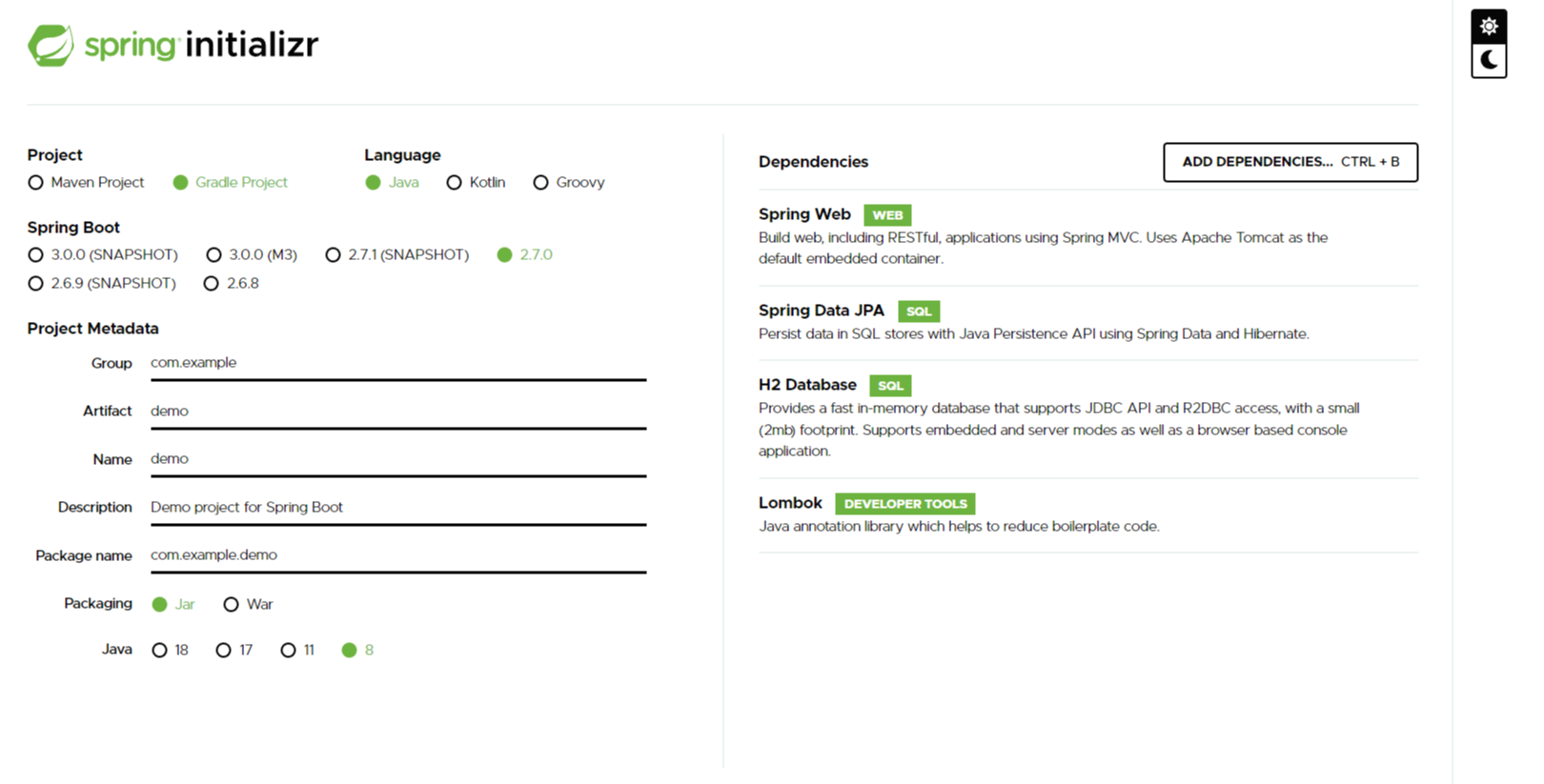Select Gradle Project radio button
This screenshot has width=1544, height=784.
click(x=230, y=182)
